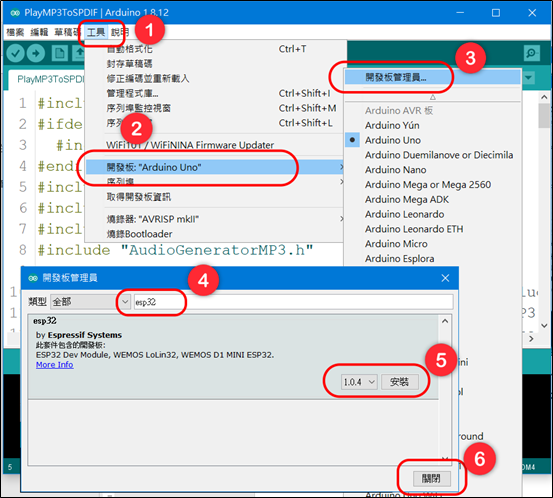Open the tab options dropdown arrow
The height and width of the screenshot is (498, 553).
click(529, 78)
